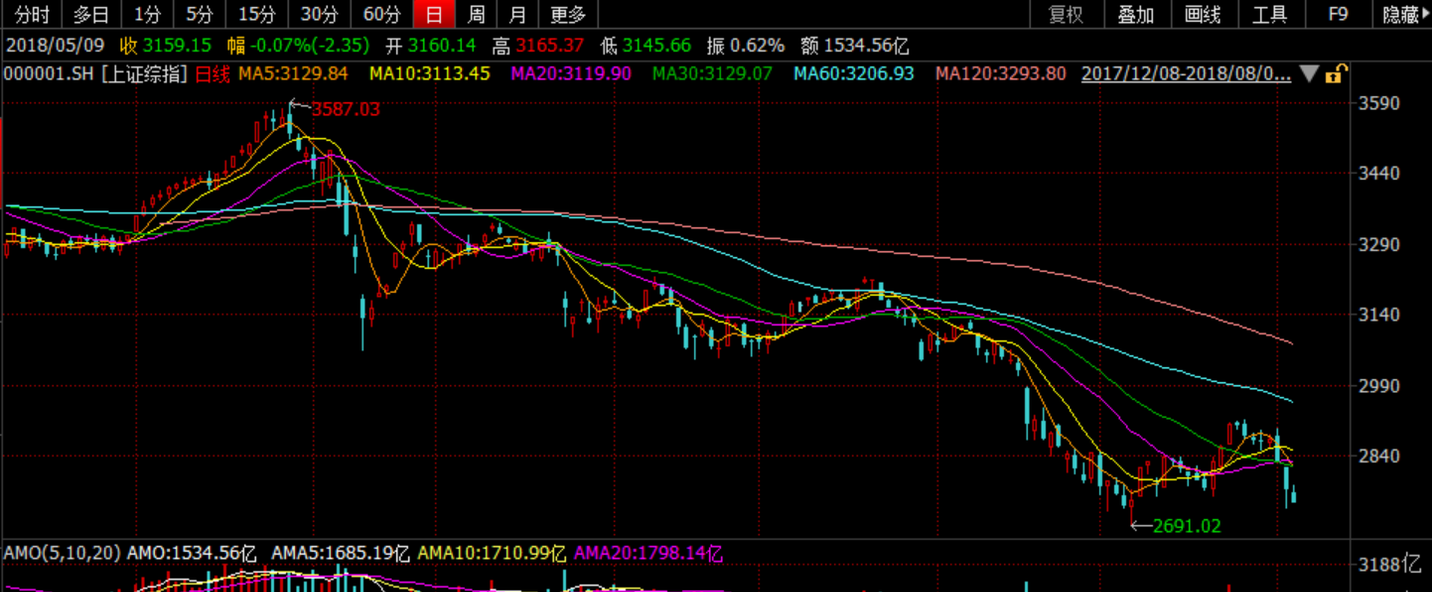This screenshot has height=592, width=1432.
Task: Open the 更多 more periods menu
Action: (x=568, y=14)
